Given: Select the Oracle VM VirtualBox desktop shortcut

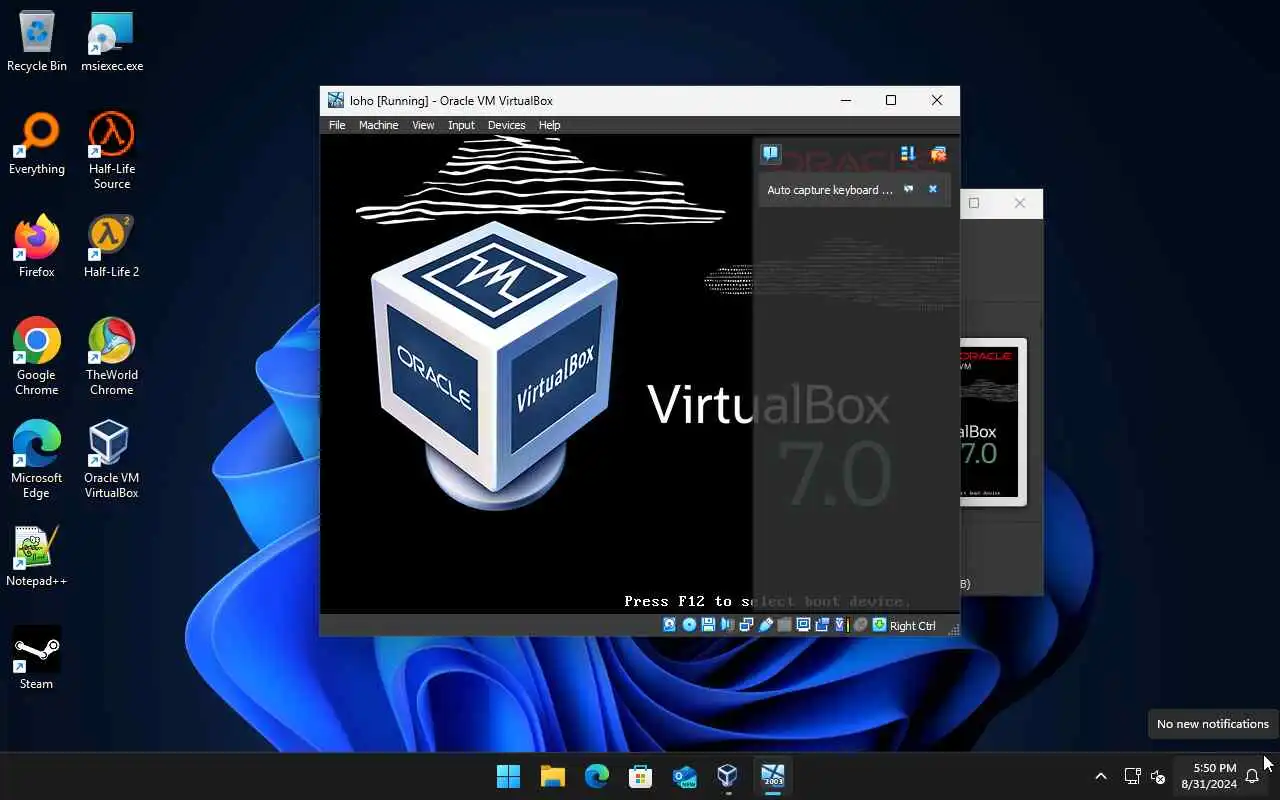Looking at the screenshot, I should coord(112,460).
